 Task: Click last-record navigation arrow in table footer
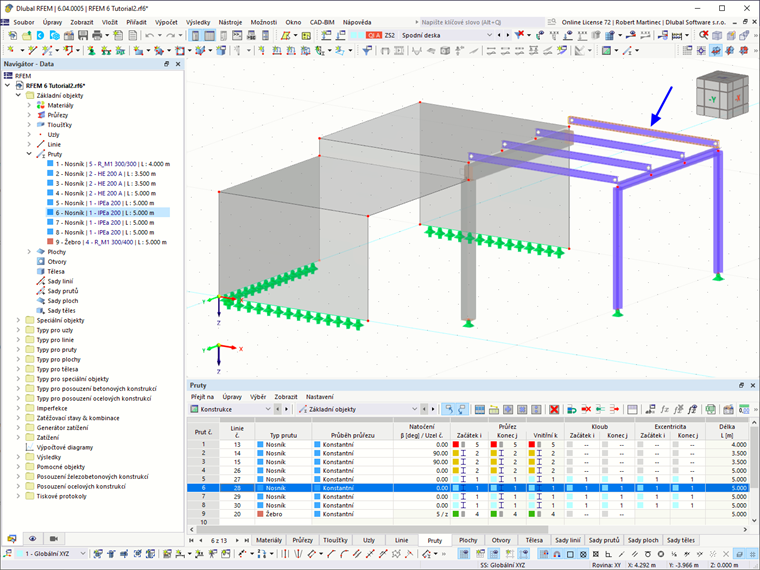point(247,540)
